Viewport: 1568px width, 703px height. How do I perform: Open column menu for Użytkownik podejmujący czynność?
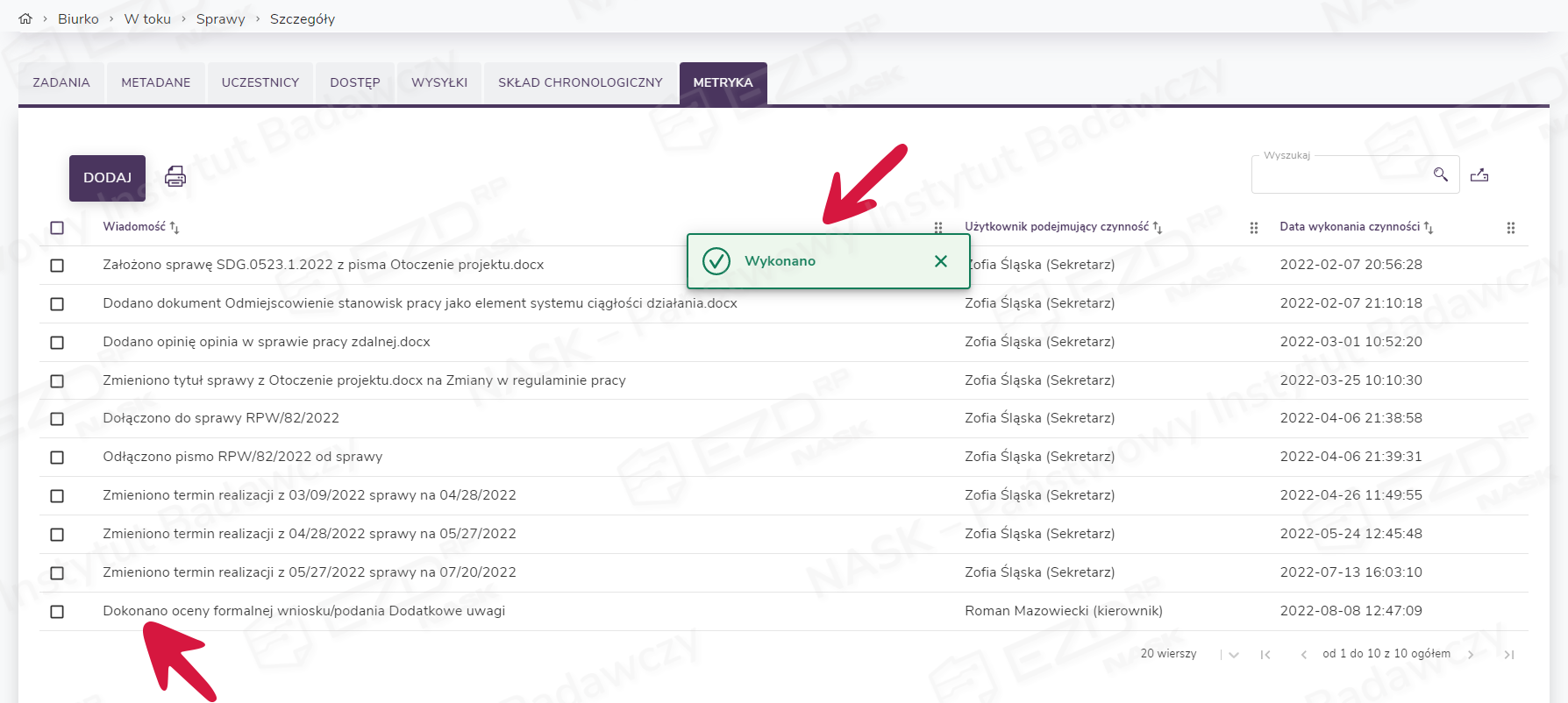pos(1253,228)
